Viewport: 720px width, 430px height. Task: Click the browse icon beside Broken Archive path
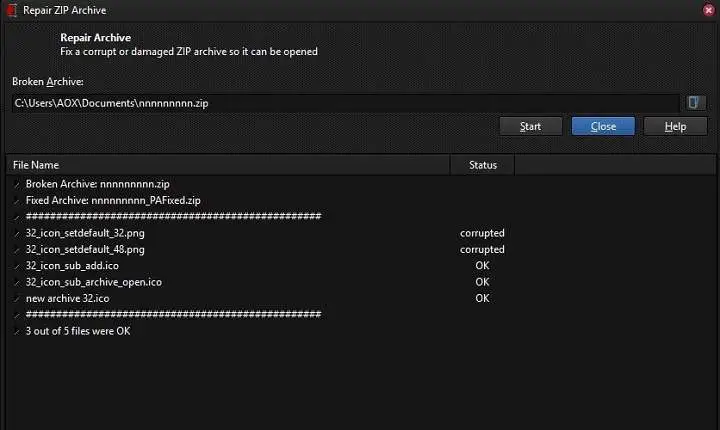(695, 103)
